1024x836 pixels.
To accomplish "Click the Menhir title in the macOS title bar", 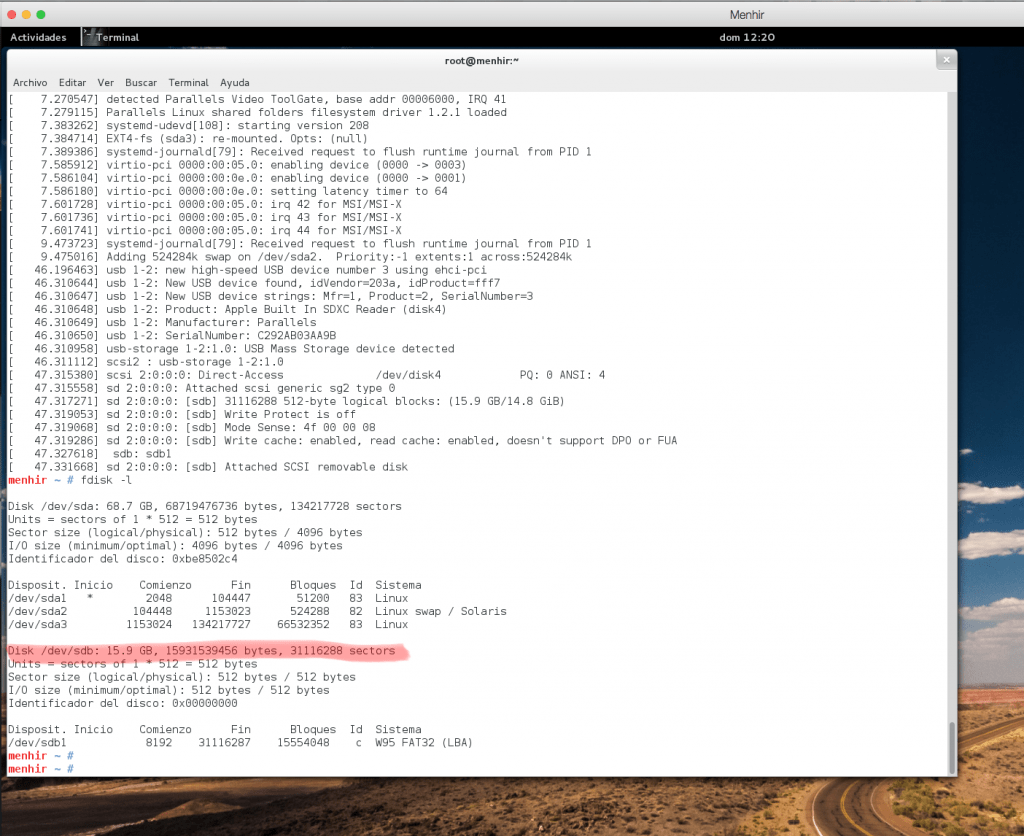I will 746,14.
